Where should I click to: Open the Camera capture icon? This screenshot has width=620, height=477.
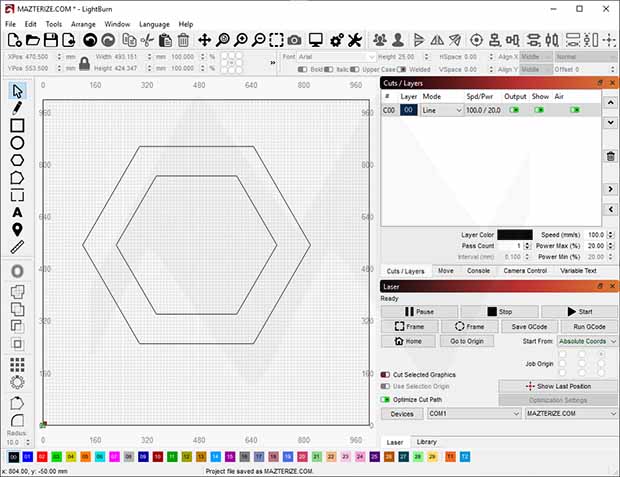[x=294, y=40]
